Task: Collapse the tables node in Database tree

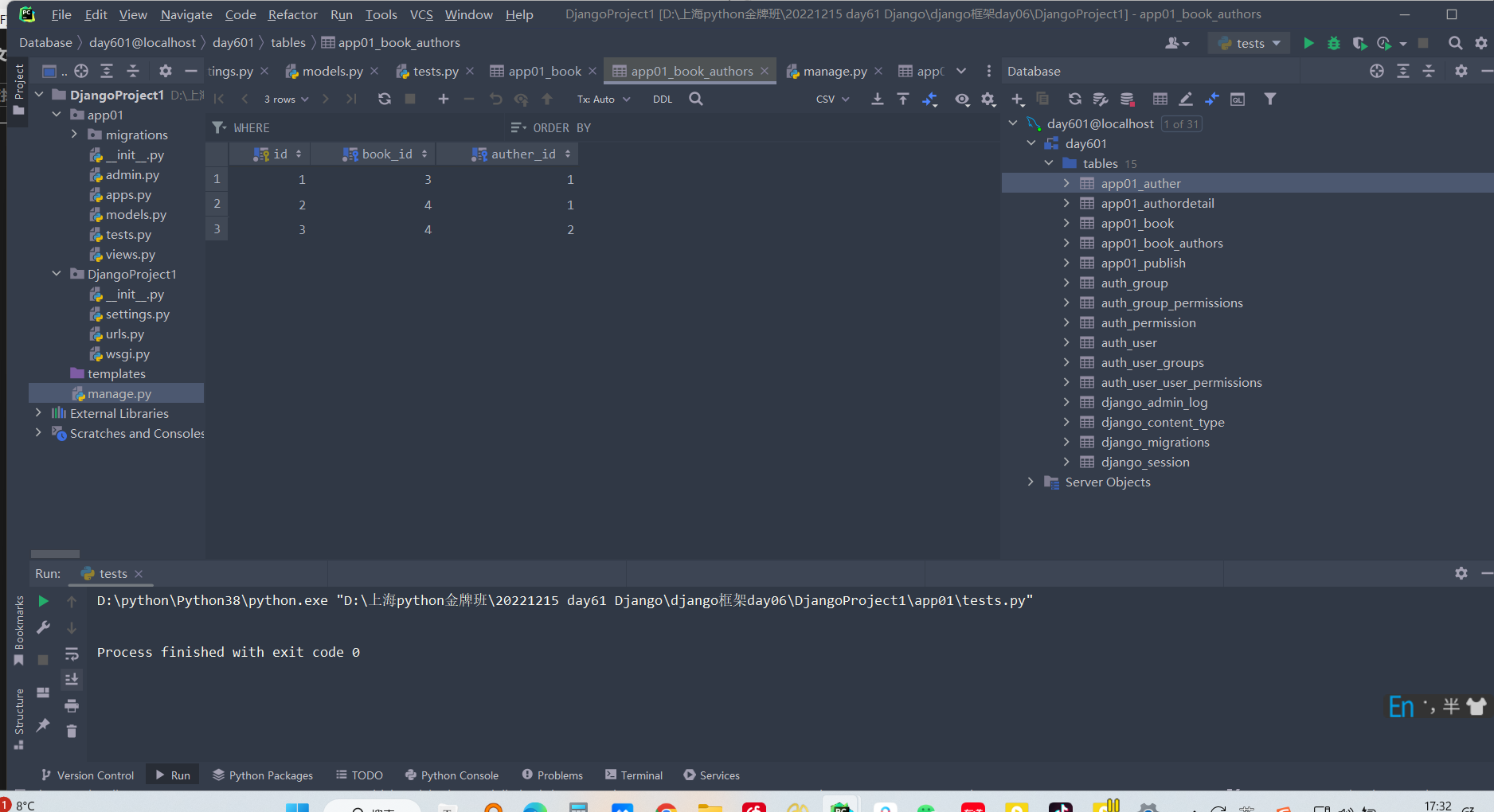Action: [1049, 163]
